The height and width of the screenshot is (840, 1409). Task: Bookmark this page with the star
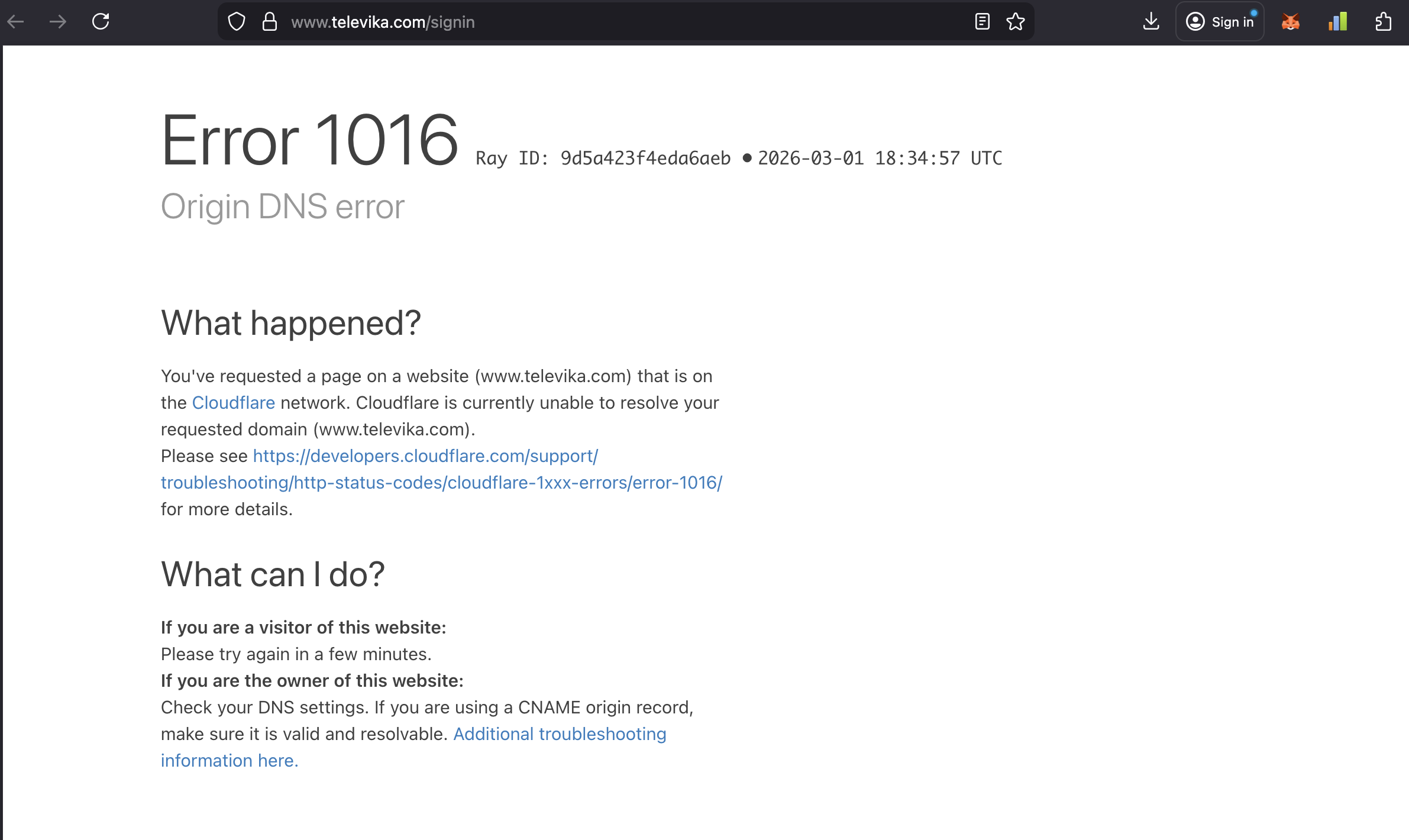[x=1016, y=22]
